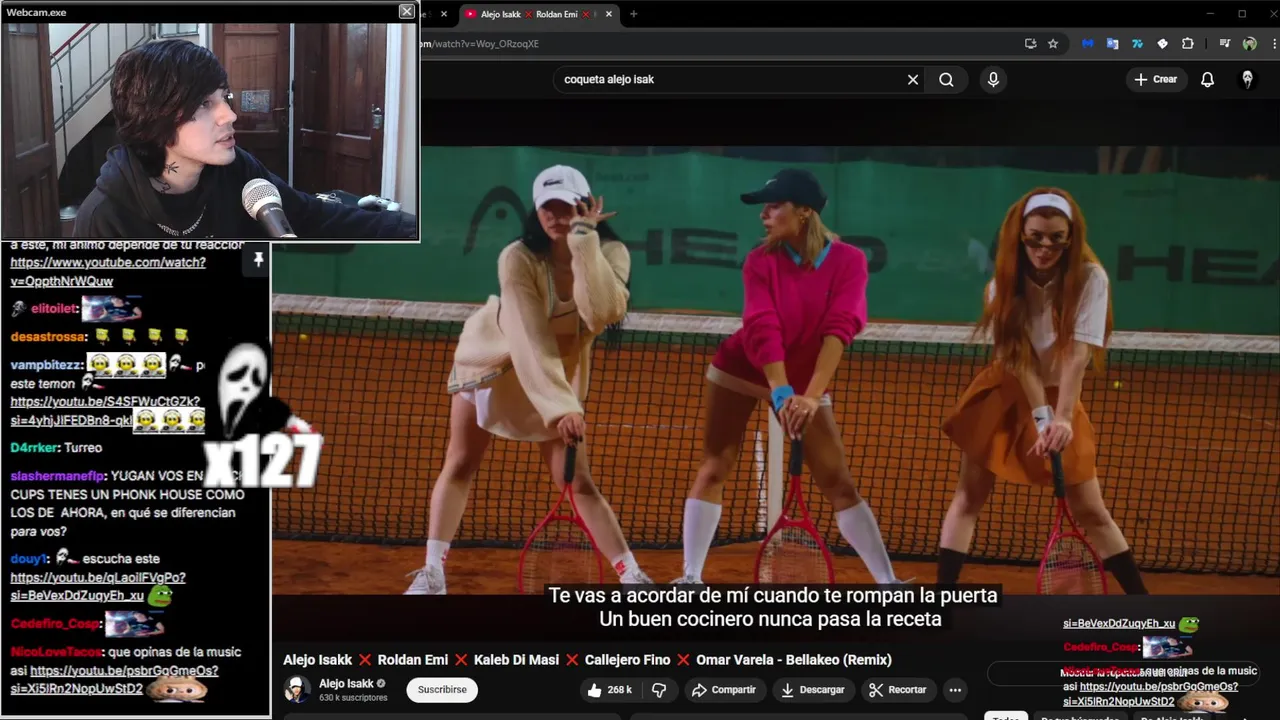Click the browser address bar URL
Viewport: 1280px width, 720px height.
tap(480, 44)
